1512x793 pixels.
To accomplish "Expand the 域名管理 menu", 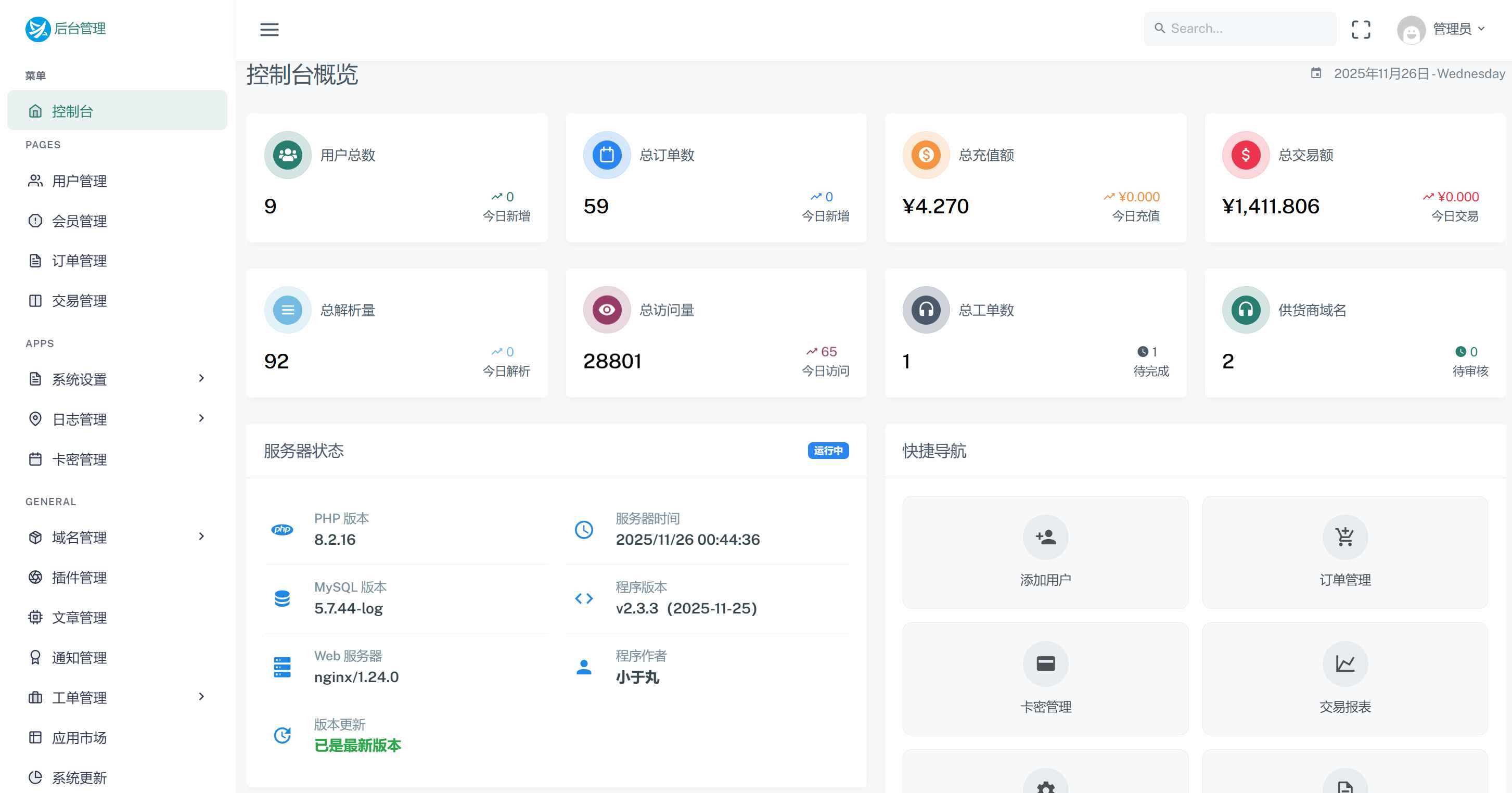I will click(x=79, y=537).
